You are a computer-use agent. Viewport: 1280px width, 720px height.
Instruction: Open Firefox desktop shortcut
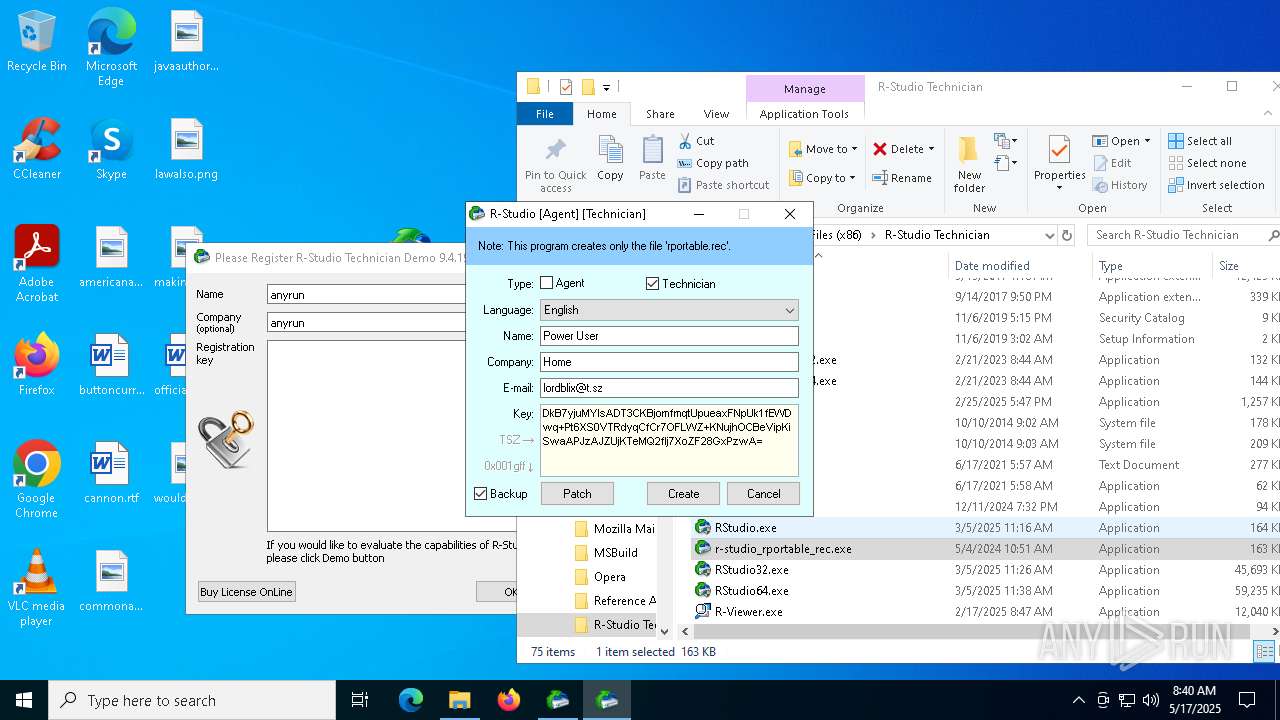click(36, 366)
